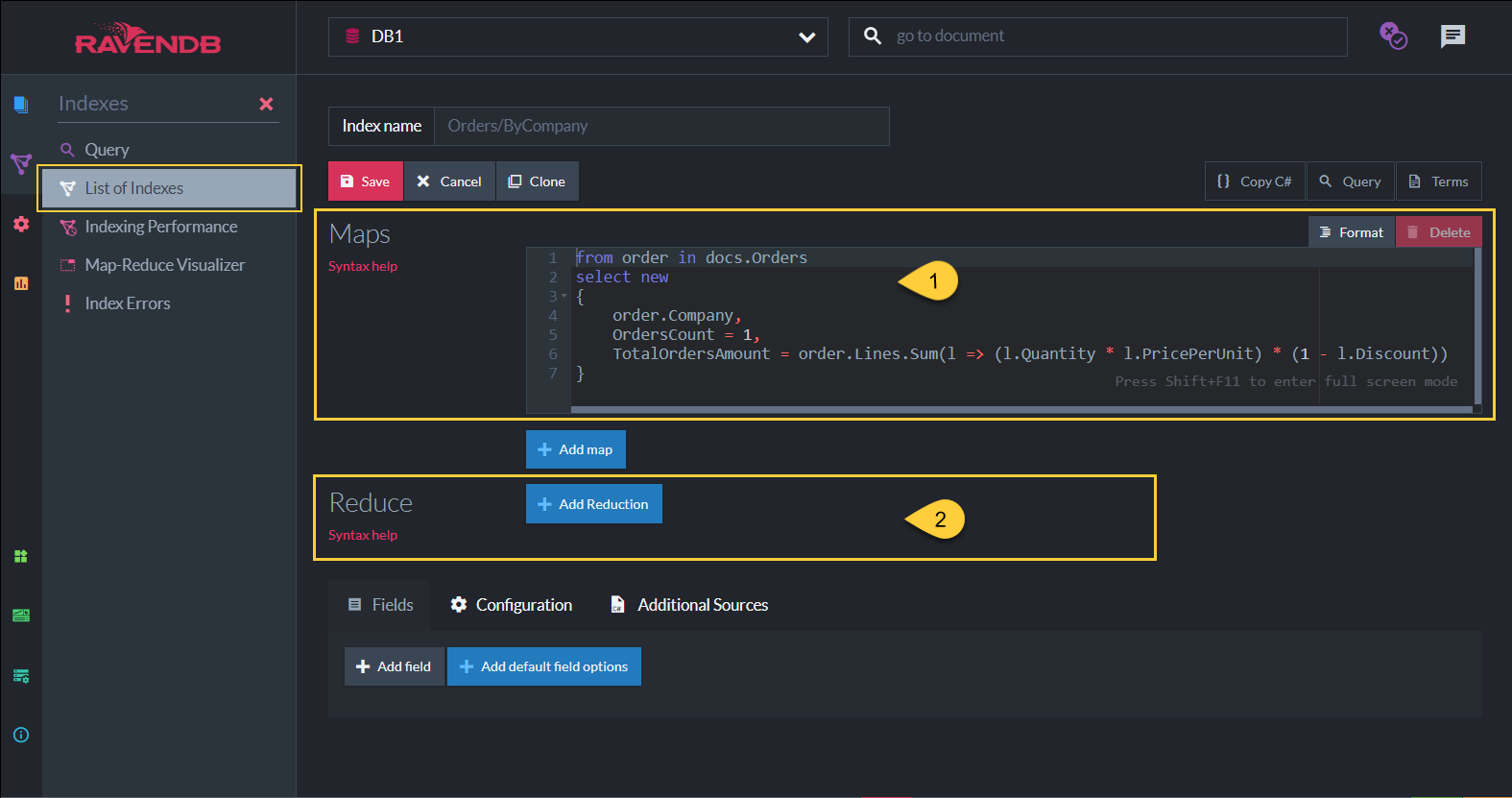
Task: Open the Manage Server sidebar icon
Action: (x=20, y=676)
